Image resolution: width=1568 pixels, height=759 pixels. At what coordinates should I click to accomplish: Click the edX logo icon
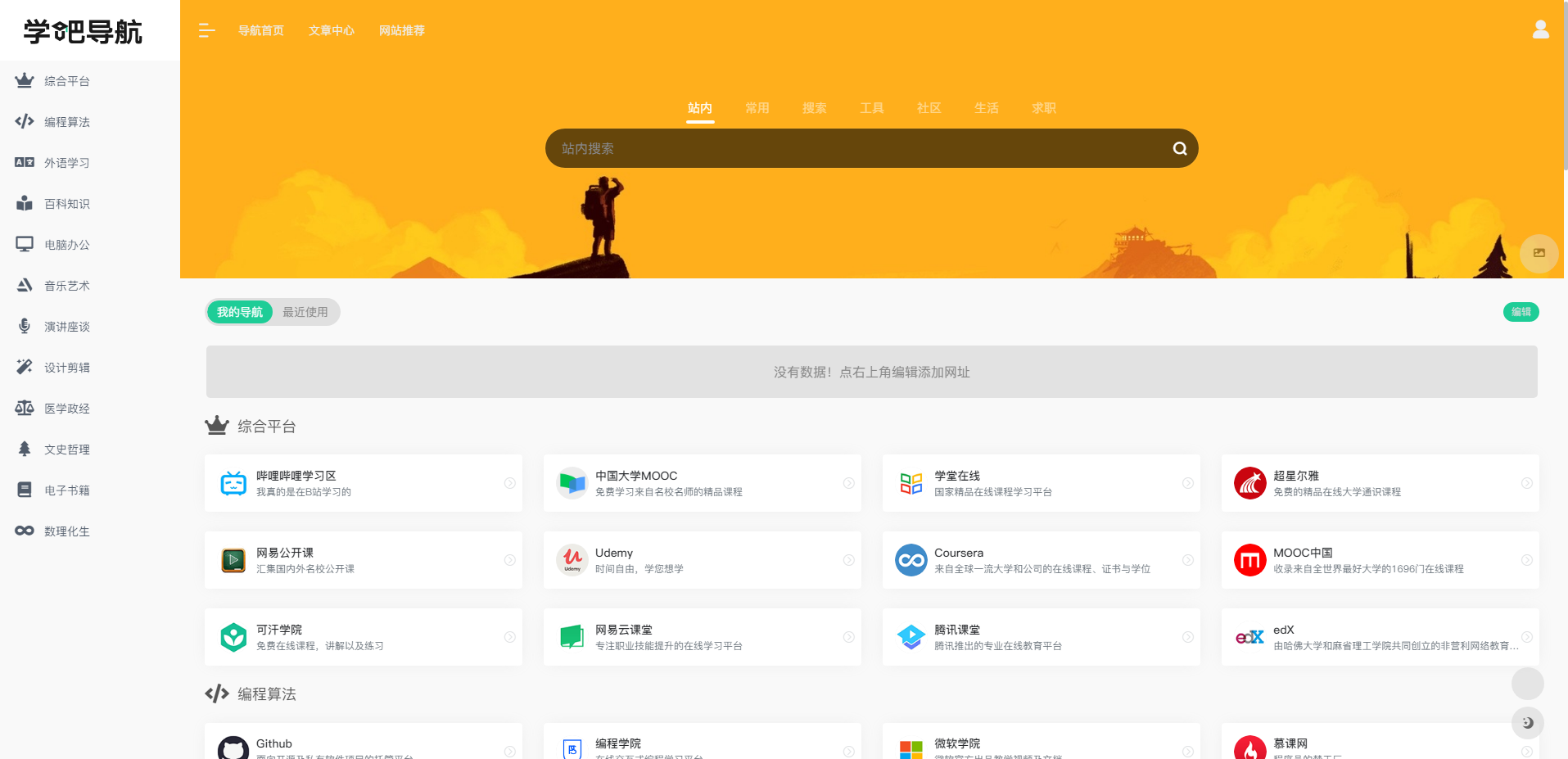(x=1249, y=637)
